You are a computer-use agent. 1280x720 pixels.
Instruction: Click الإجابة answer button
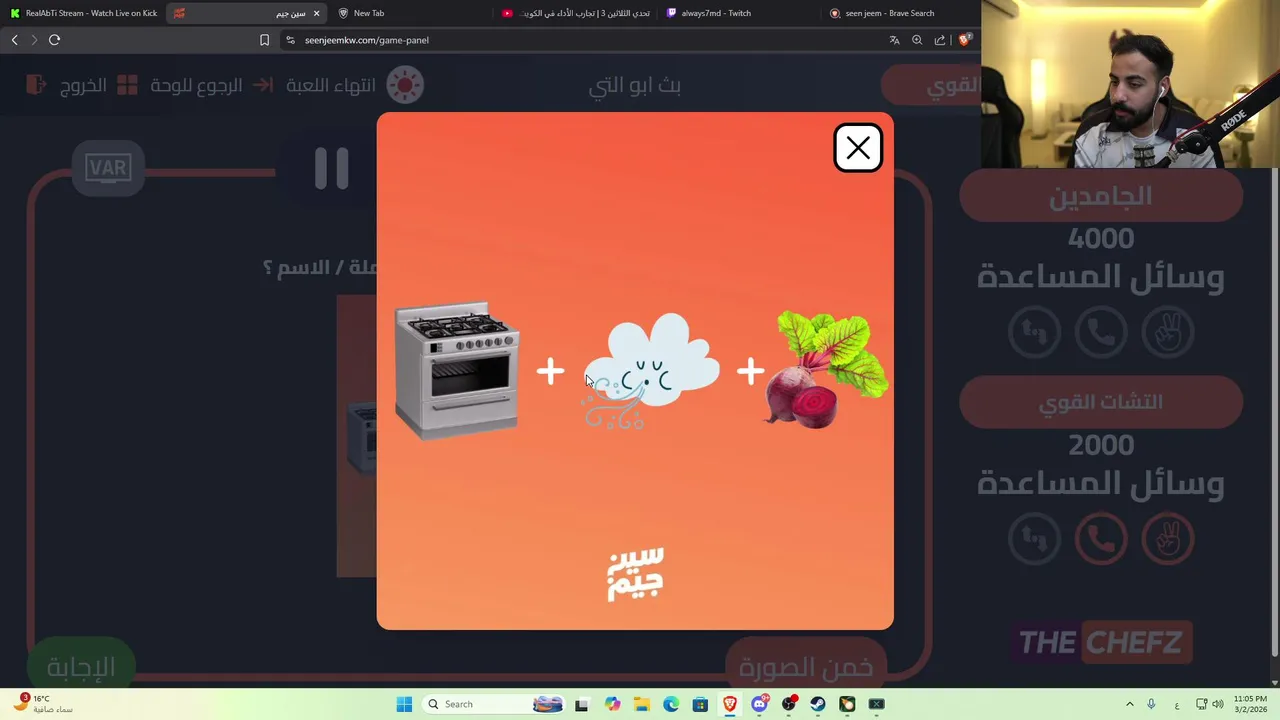(x=81, y=666)
